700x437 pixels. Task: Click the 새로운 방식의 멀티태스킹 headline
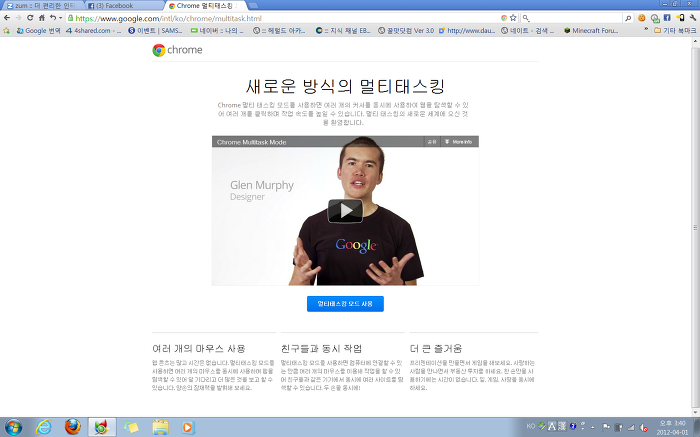pyautogui.click(x=345, y=86)
